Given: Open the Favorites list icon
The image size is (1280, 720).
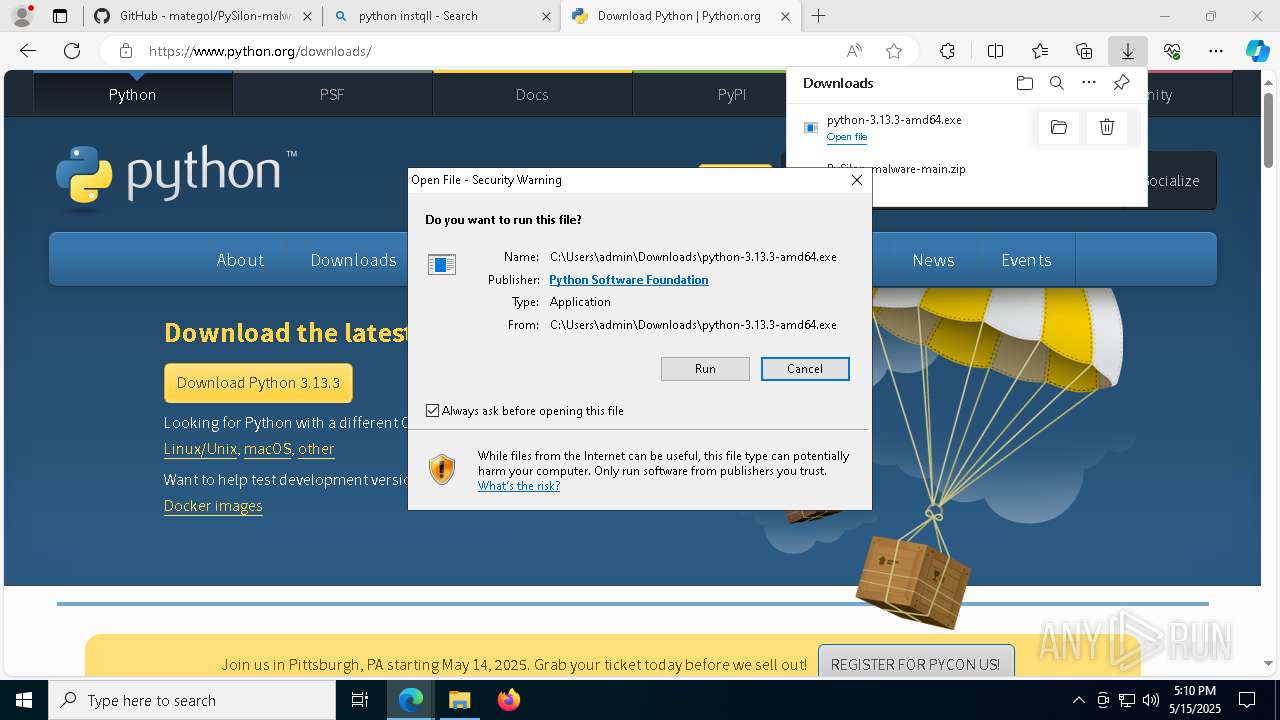Looking at the screenshot, I should click(1040, 51).
